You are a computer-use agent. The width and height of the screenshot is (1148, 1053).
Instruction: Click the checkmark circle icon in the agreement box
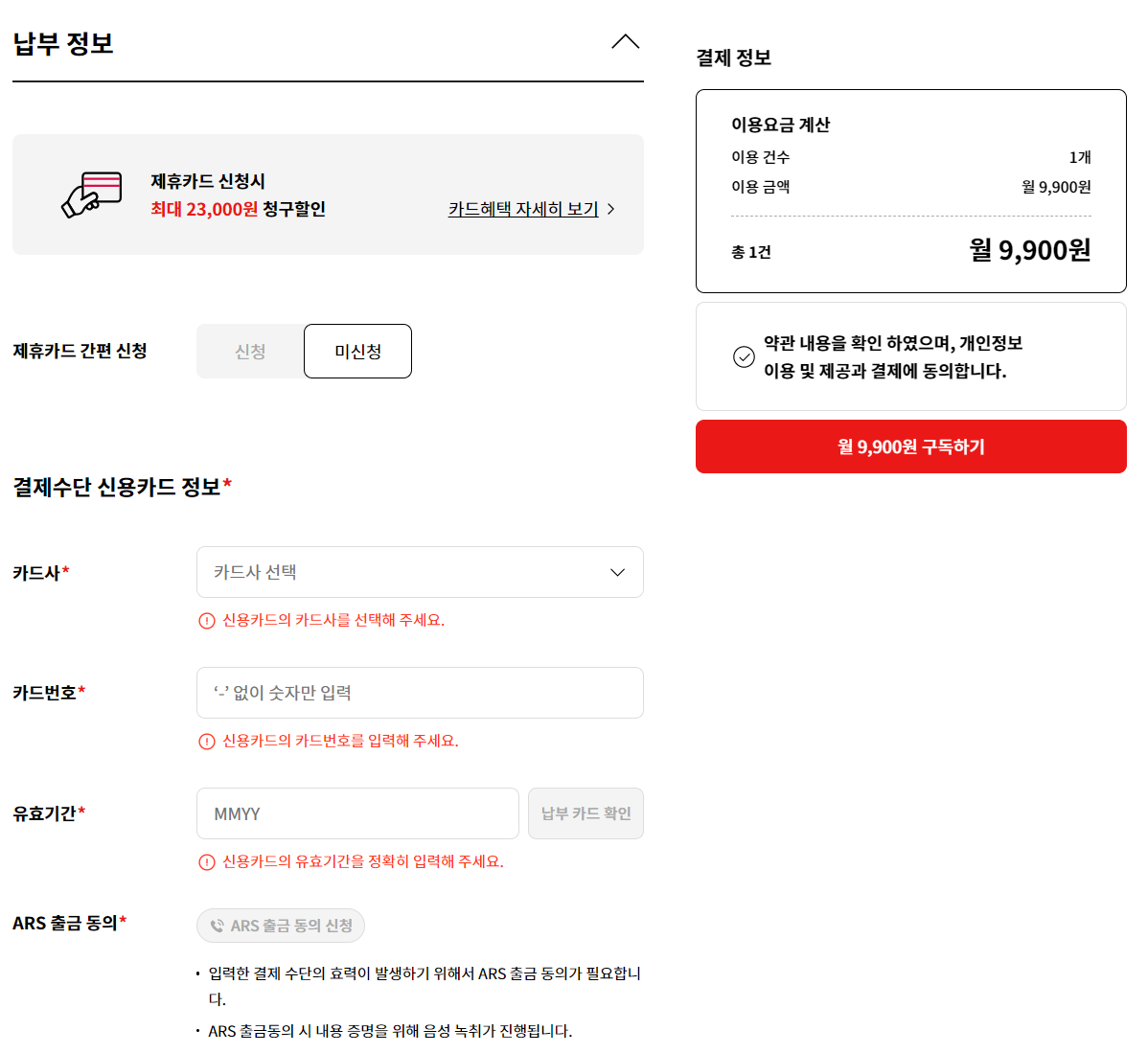tap(744, 356)
